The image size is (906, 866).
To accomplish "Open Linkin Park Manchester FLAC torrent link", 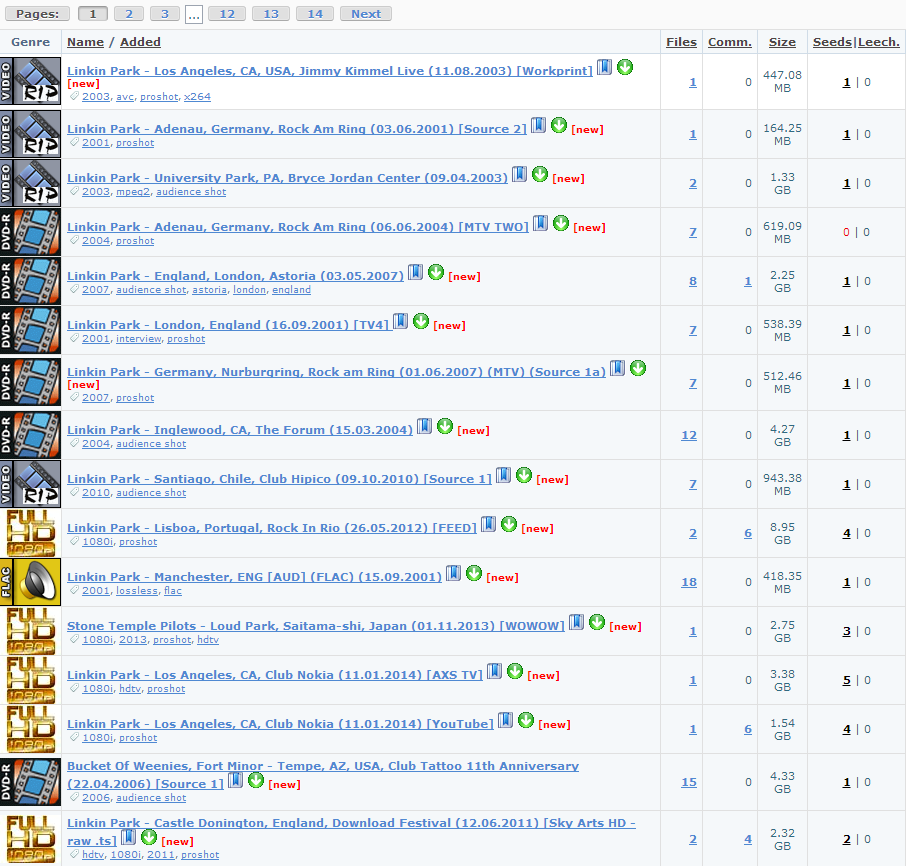I will click(x=254, y=577).
